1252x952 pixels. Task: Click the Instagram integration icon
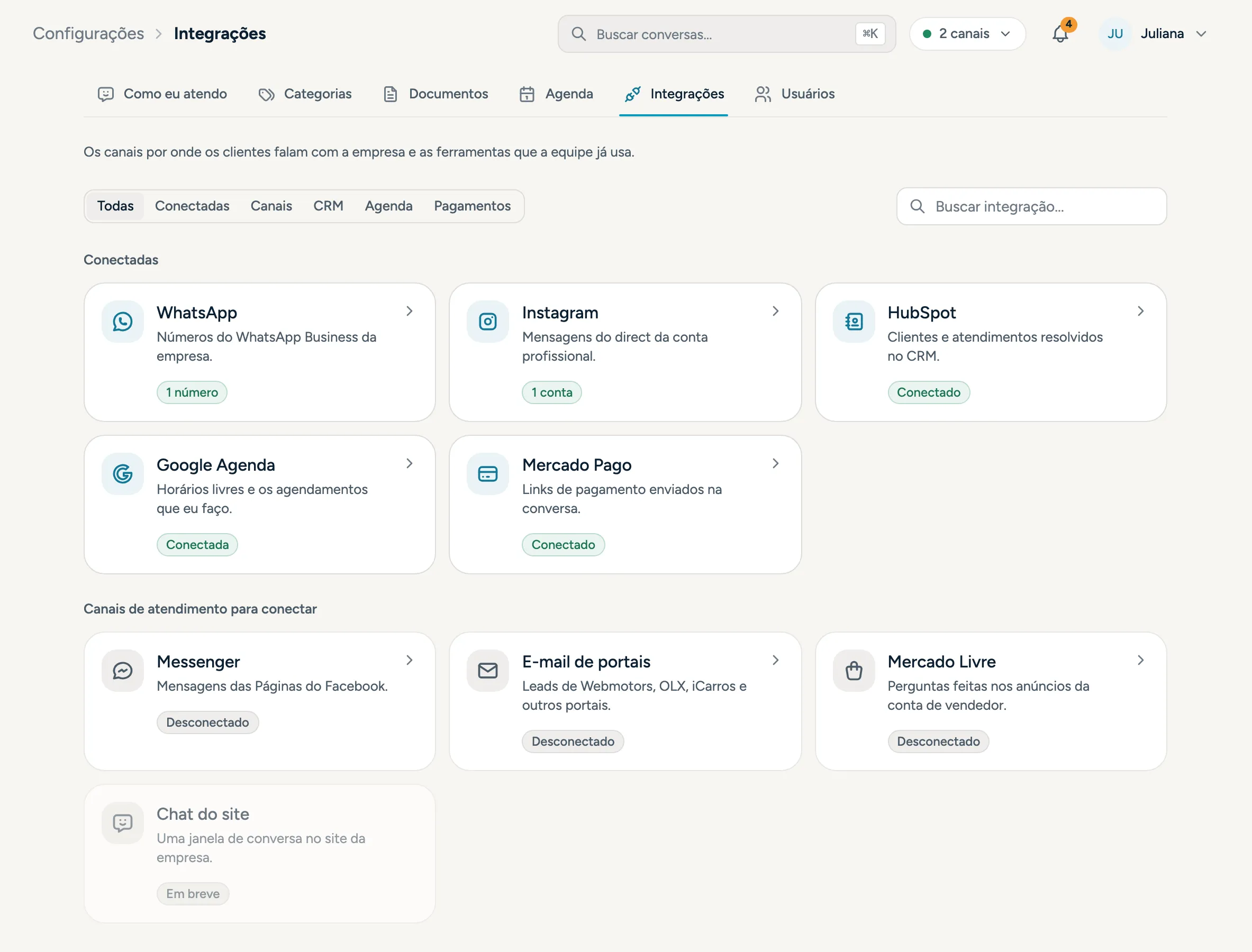488,322
